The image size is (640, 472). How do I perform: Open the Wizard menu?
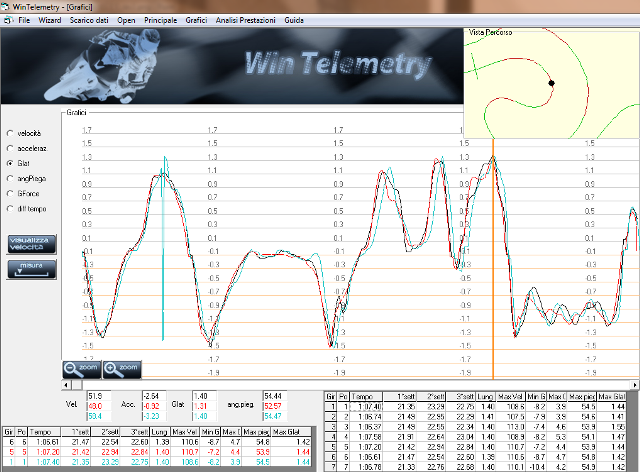pos(49,20)
